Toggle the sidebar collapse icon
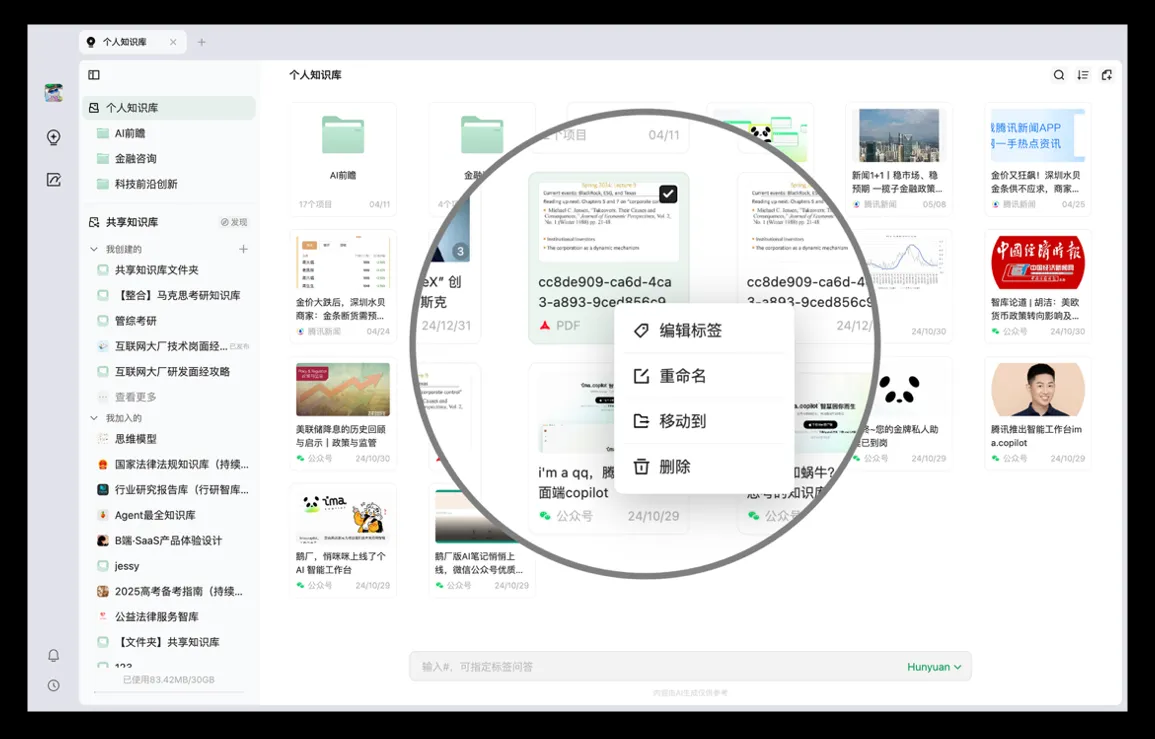Image resolution: width=1155 pixels, height=739 pixels. click(x=94, y=75)
